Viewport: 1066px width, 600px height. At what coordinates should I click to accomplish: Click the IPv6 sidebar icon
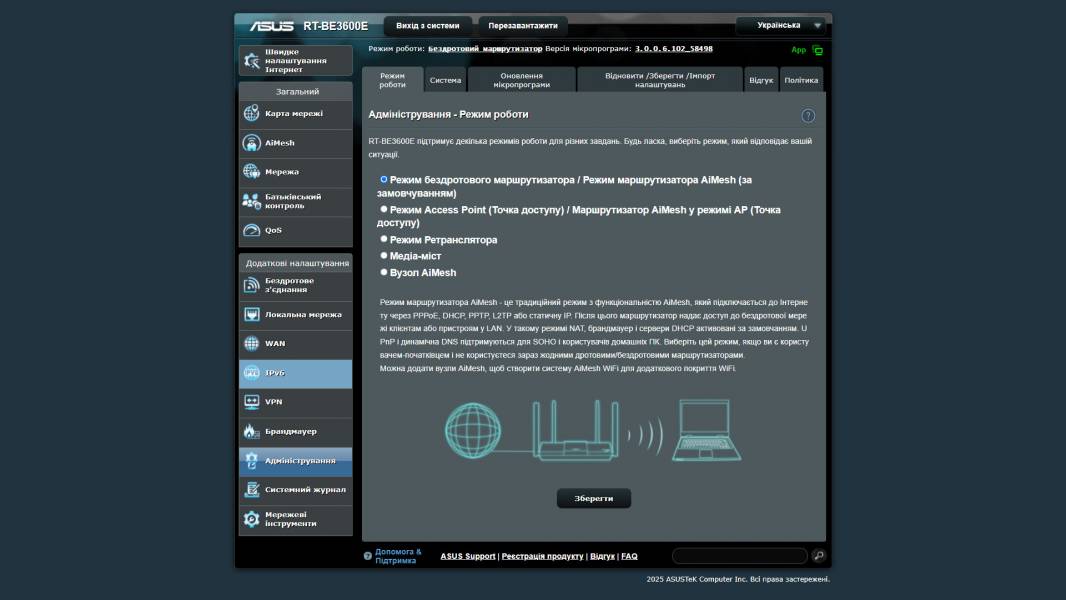pyautogui.click(x=252, y=372)
